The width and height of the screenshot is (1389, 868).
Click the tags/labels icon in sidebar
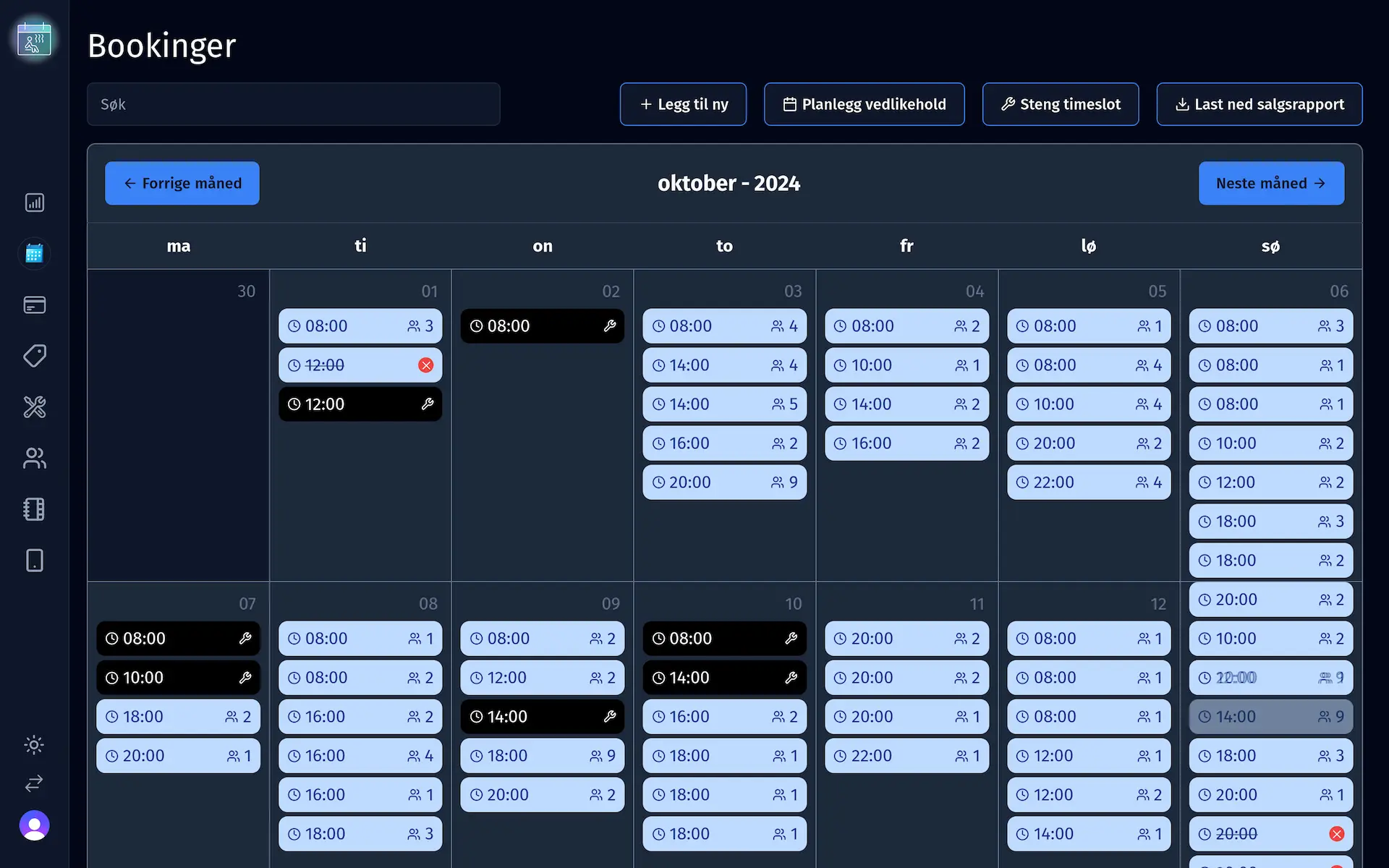[34, 356]
